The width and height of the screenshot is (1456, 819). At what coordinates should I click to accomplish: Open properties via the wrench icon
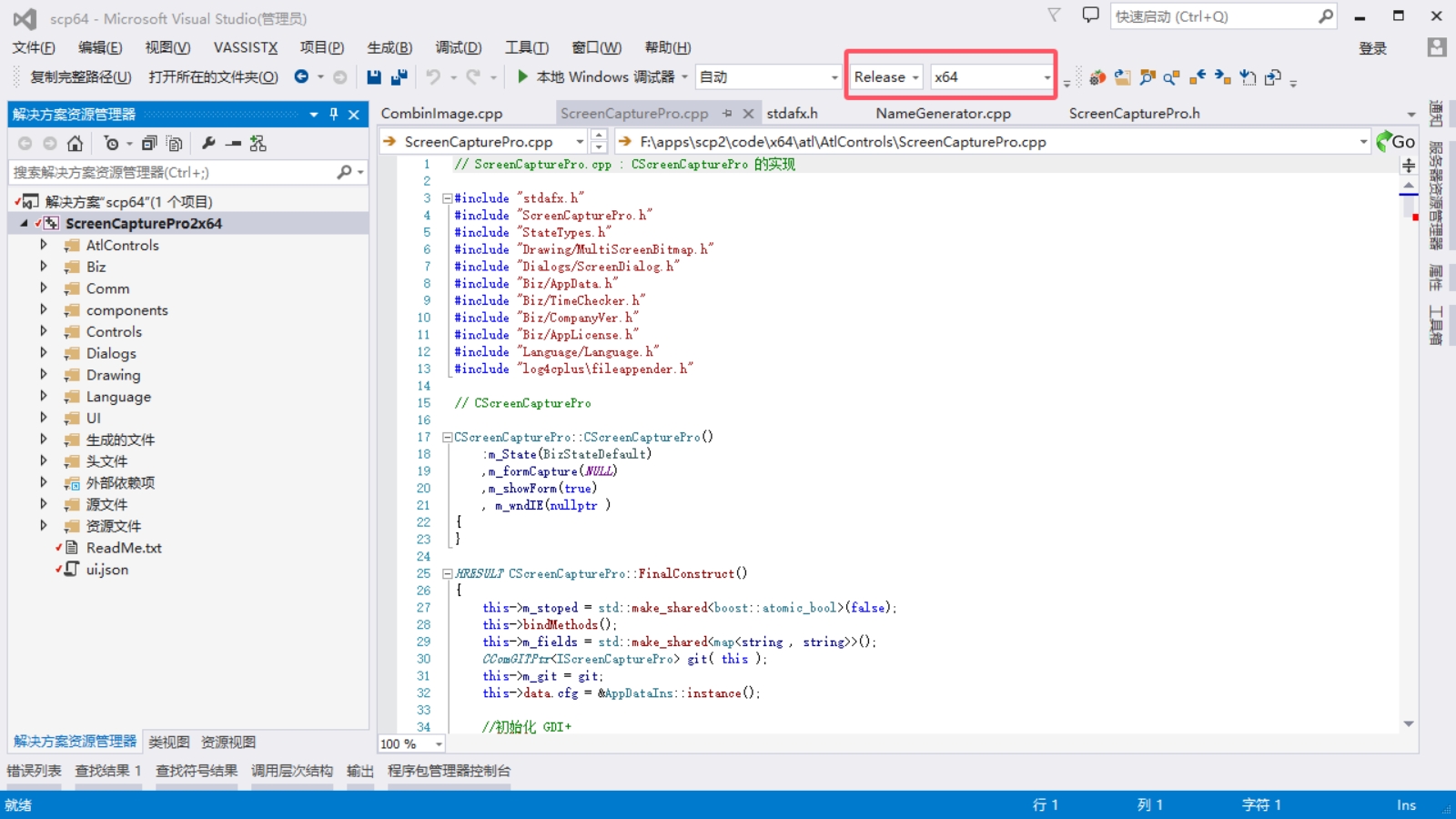pos(208,144)
